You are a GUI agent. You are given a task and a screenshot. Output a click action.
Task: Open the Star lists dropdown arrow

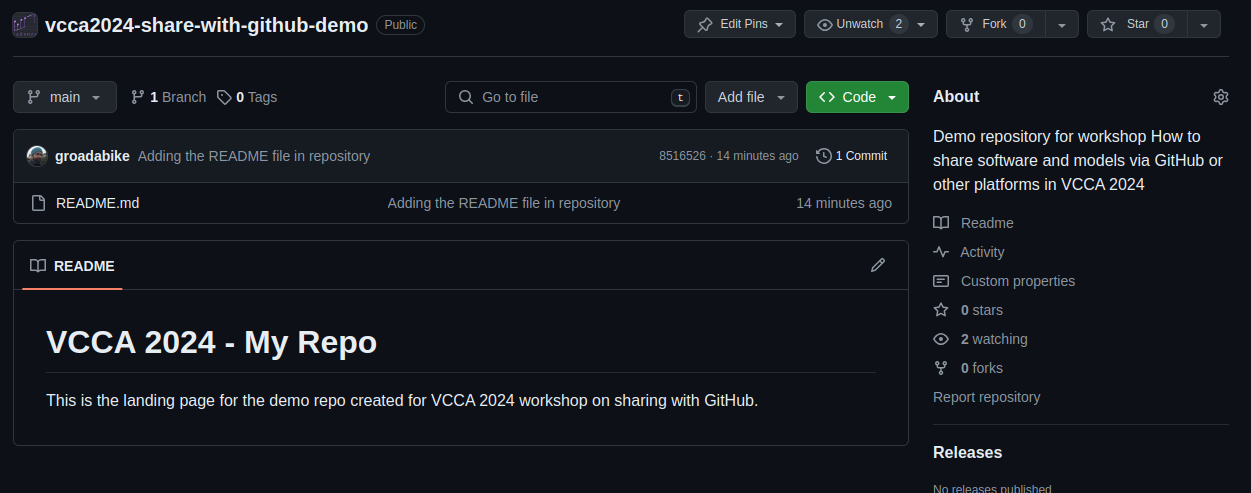pos(1204,24)
